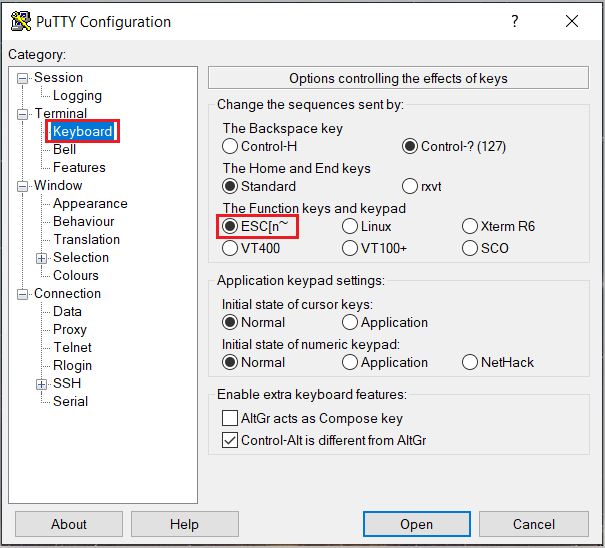Expand the SSH tree node
The width and height of the screenshot is (605, 548).
pos(42,384)
